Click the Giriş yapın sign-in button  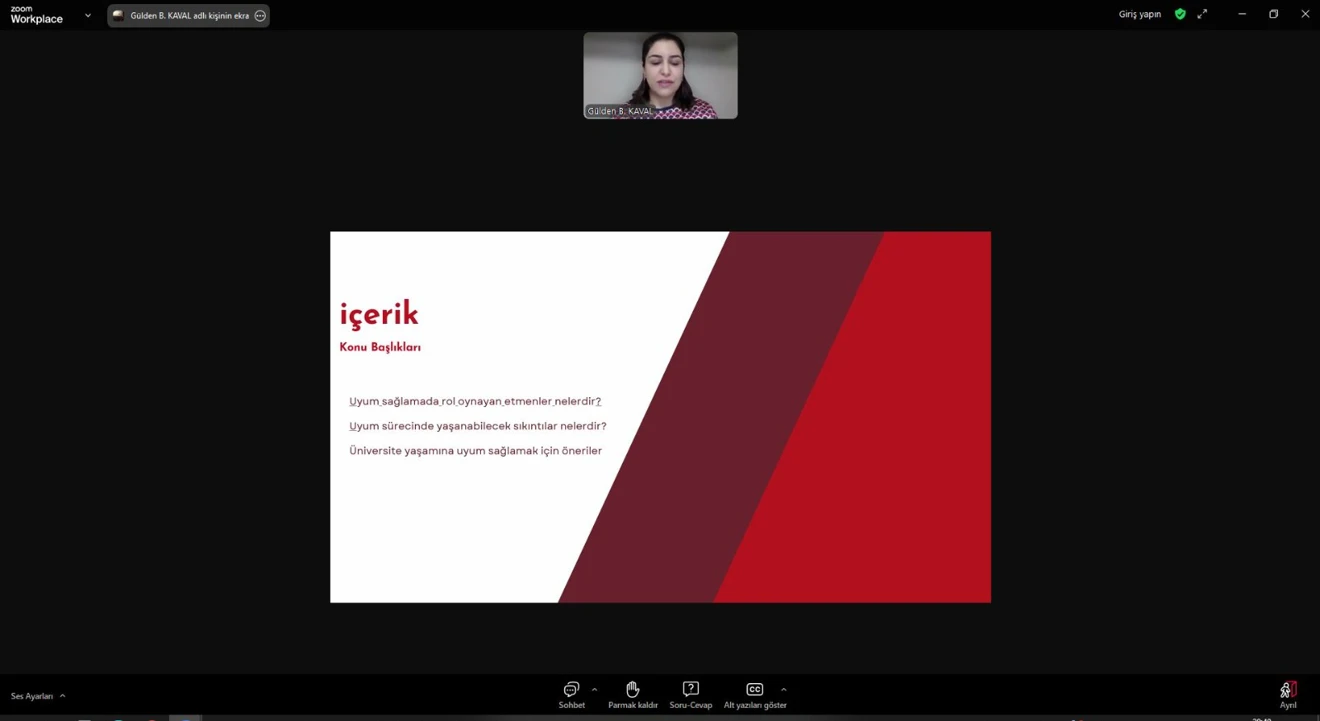[1139, 14]
